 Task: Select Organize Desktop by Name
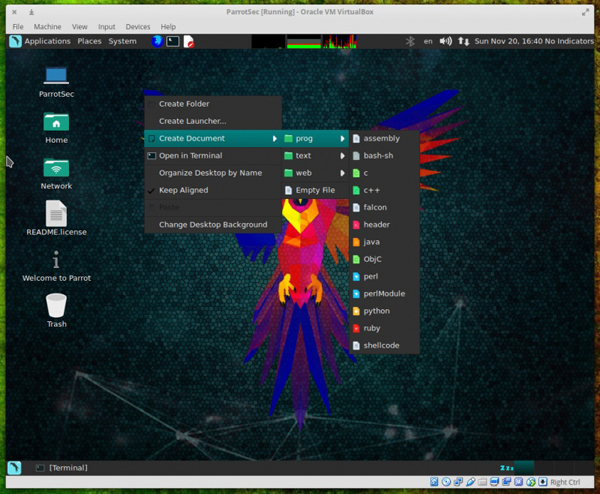(213, 173)
